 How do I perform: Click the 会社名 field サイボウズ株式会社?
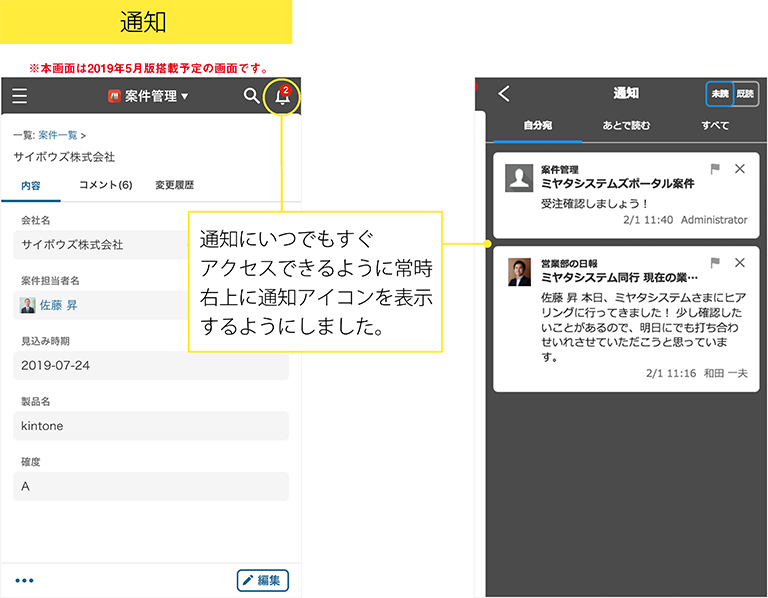coord(101,244)
